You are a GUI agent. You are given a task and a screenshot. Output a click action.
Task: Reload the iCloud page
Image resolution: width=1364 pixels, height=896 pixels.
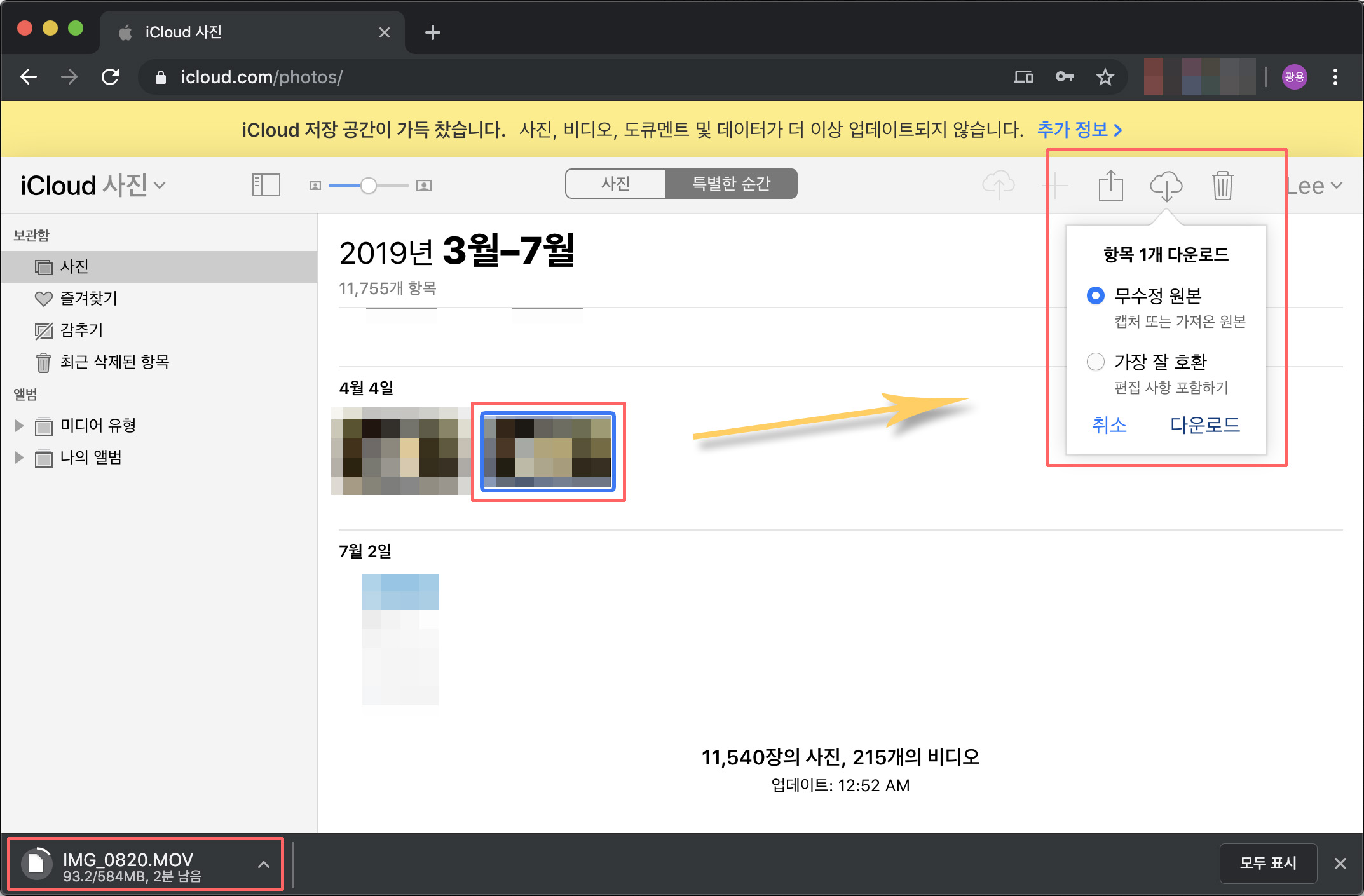click(x=111, y=77)
